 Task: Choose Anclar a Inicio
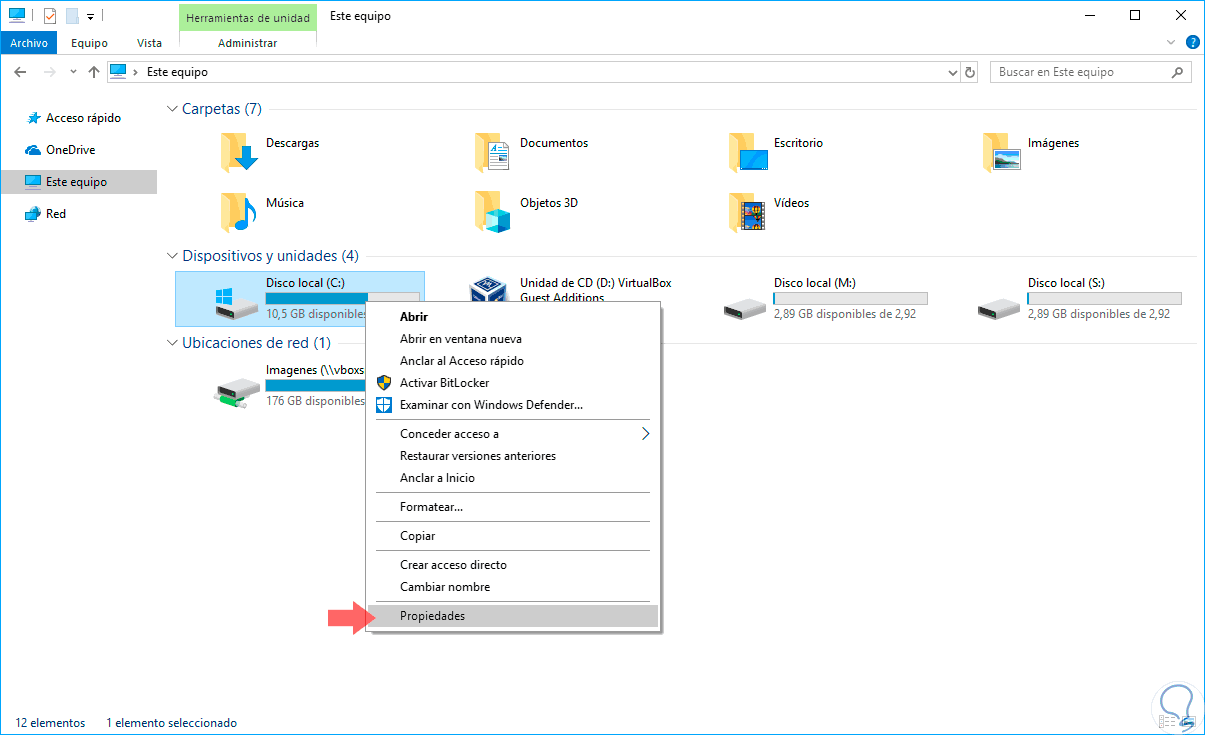click(513, 478)
